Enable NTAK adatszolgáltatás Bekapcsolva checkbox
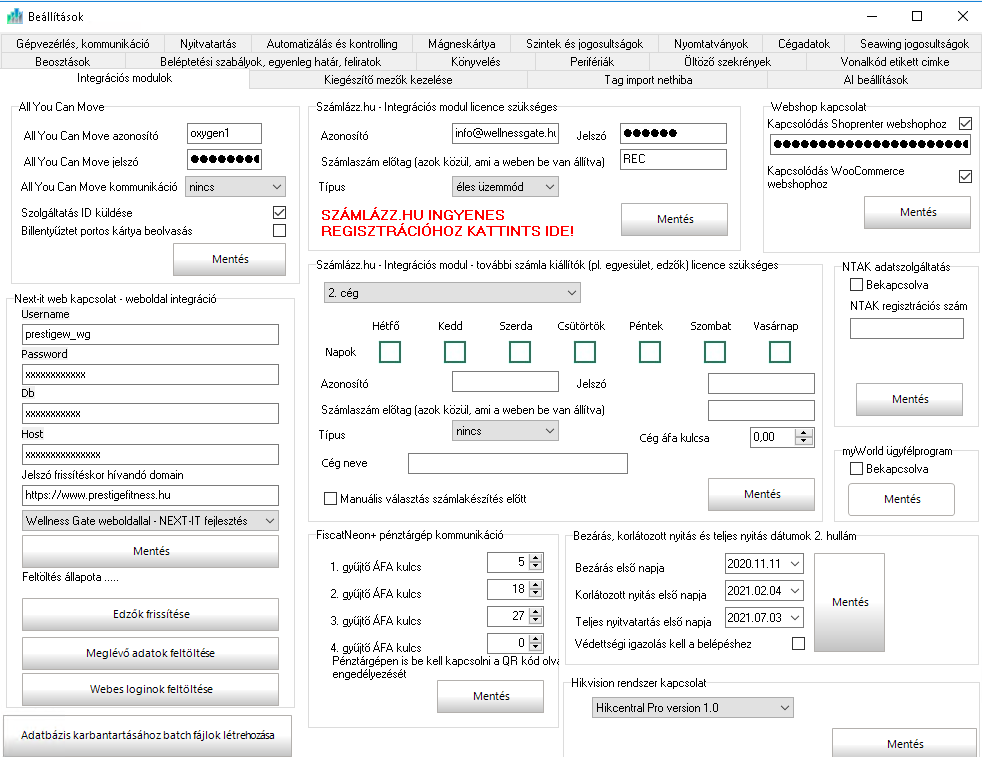This screenshot has height=757, width=982. click(x=856, y=285)
